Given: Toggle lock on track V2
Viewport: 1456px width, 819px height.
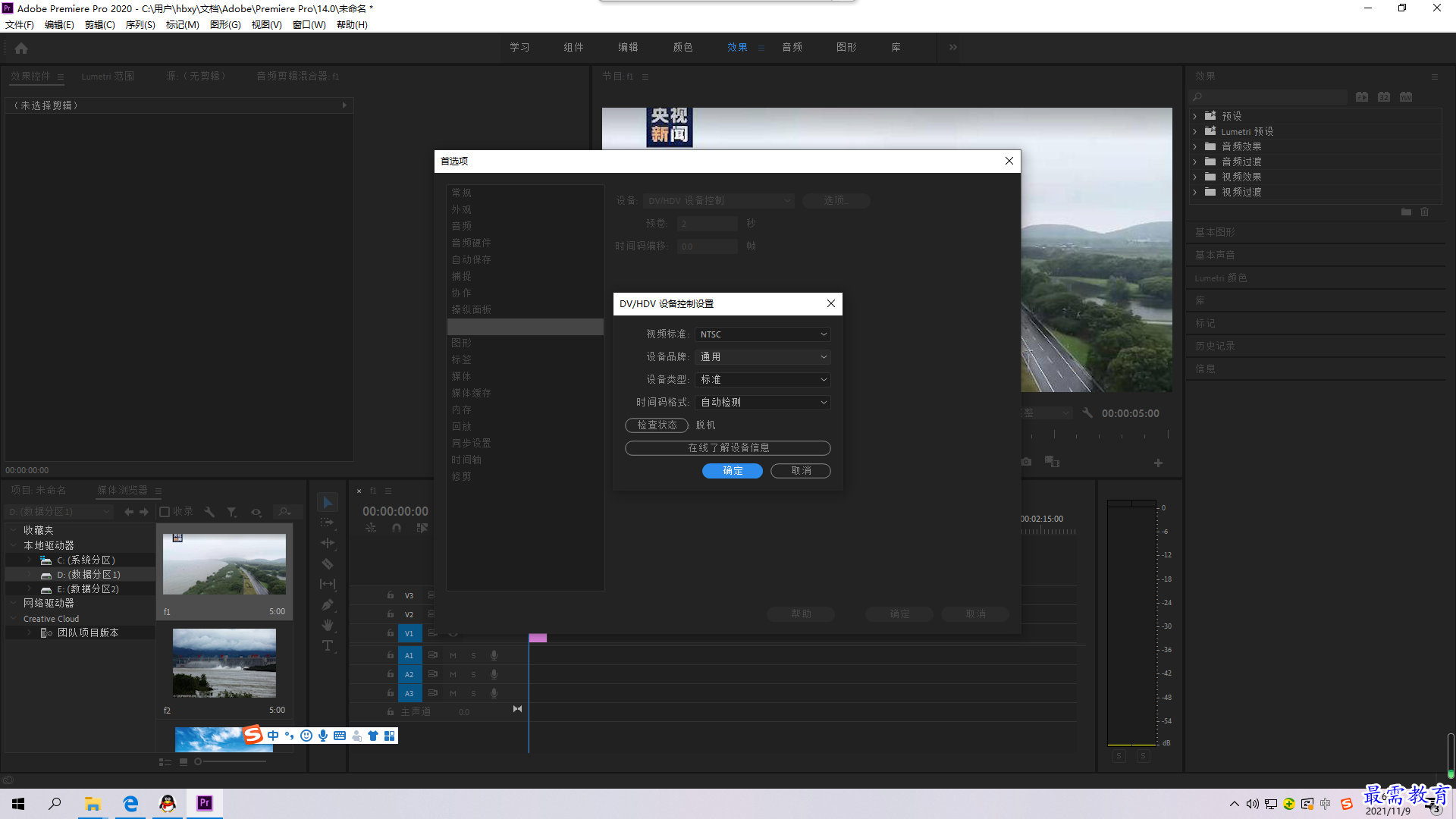Looking at the screenshot, I should coord(391,614).
